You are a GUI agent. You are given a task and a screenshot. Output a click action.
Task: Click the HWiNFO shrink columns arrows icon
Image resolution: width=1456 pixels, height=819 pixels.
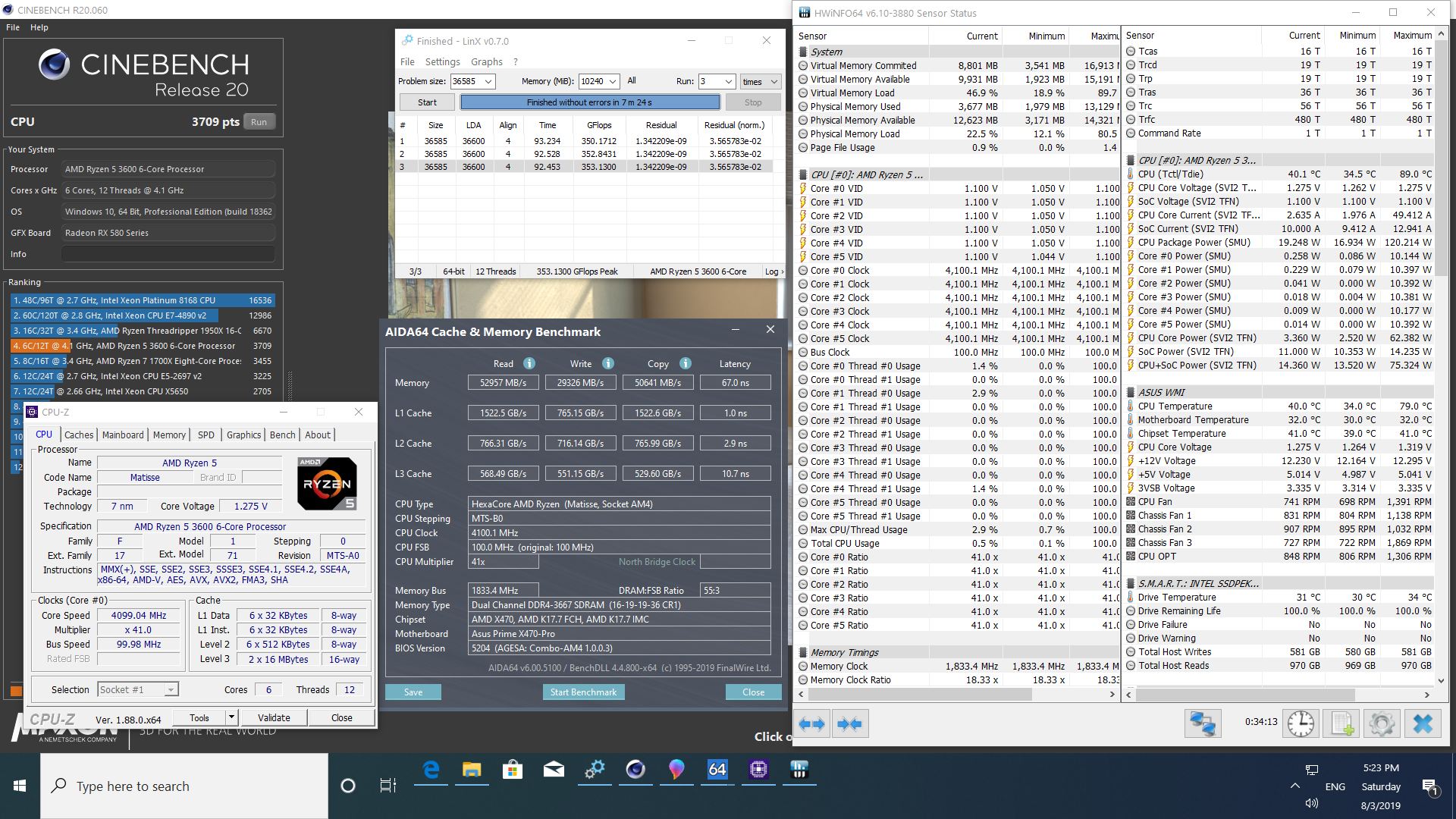coord(849,724)
